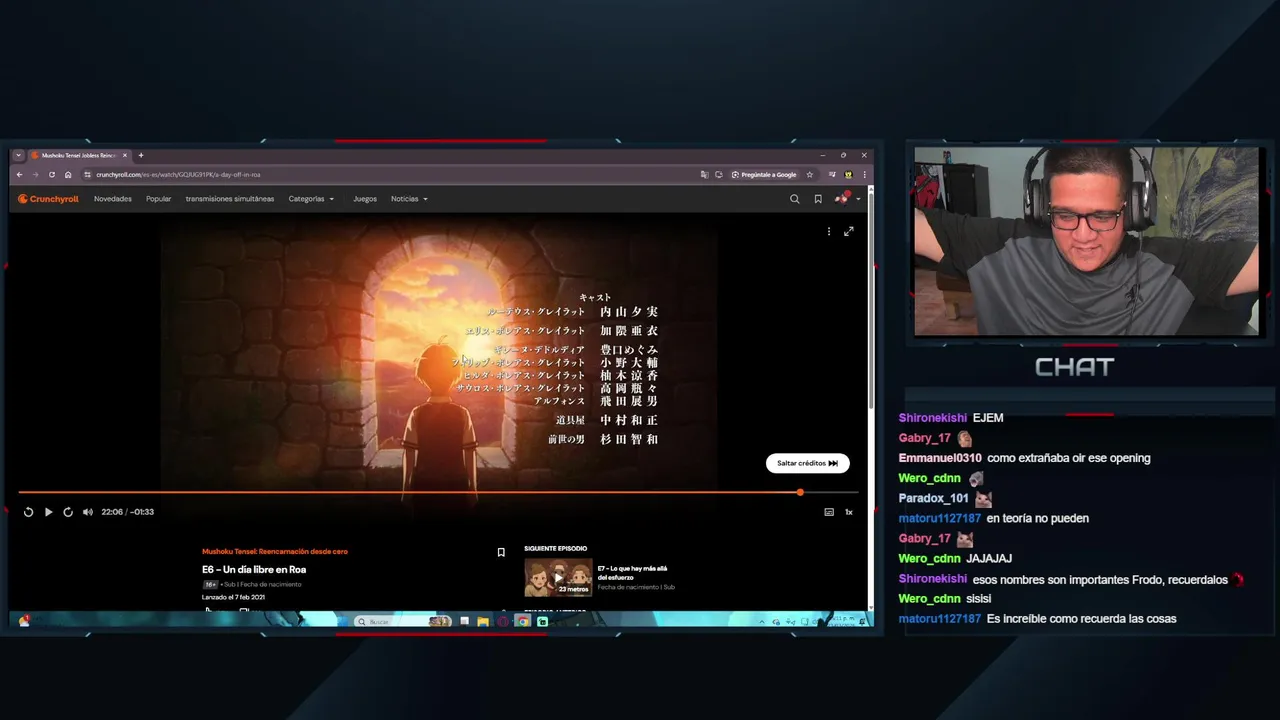Skip forward 10 seconds
1280x720 pixels.
[x=68, y=512]
